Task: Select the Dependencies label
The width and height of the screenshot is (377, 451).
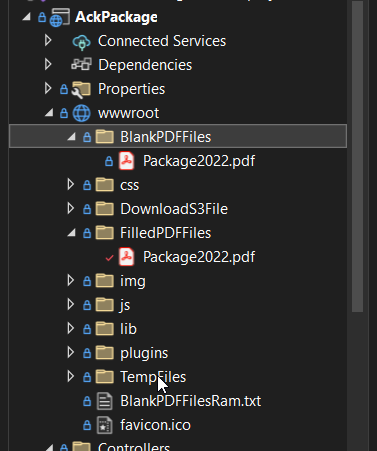Action: tap(145, 65)
